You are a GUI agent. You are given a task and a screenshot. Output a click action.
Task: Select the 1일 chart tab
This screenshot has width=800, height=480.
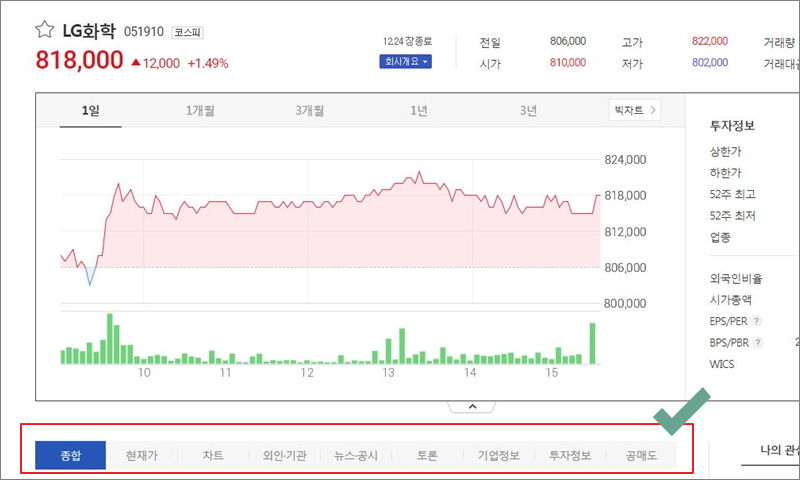(91, 110)
